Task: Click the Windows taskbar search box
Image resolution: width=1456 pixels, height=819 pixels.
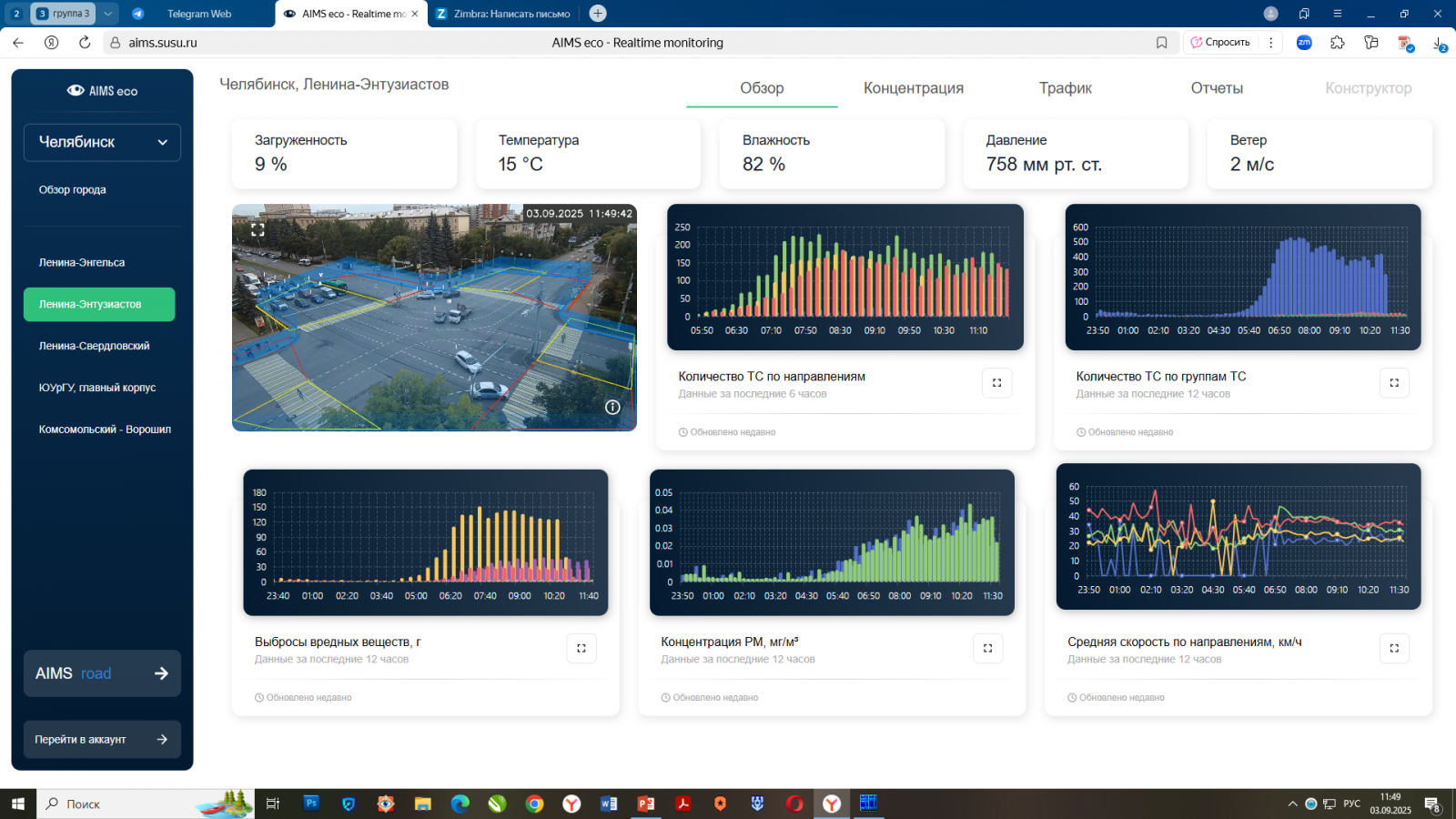Action: pyautogui.click(x=146, y=804)
